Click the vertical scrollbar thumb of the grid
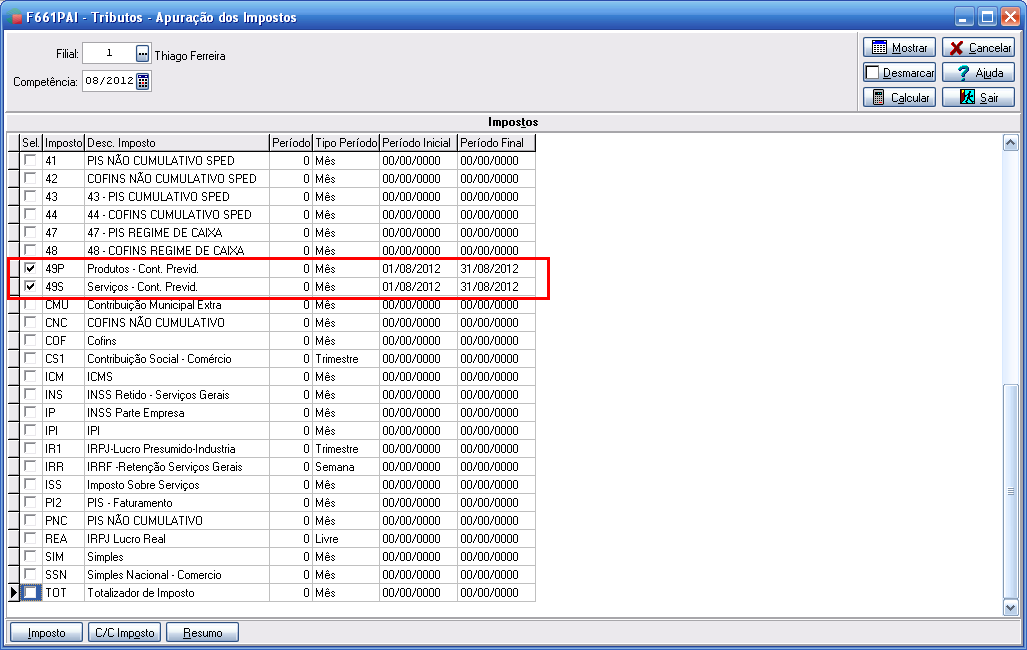The width and height of the screenshot is (1027, 650). point(1011,491)
